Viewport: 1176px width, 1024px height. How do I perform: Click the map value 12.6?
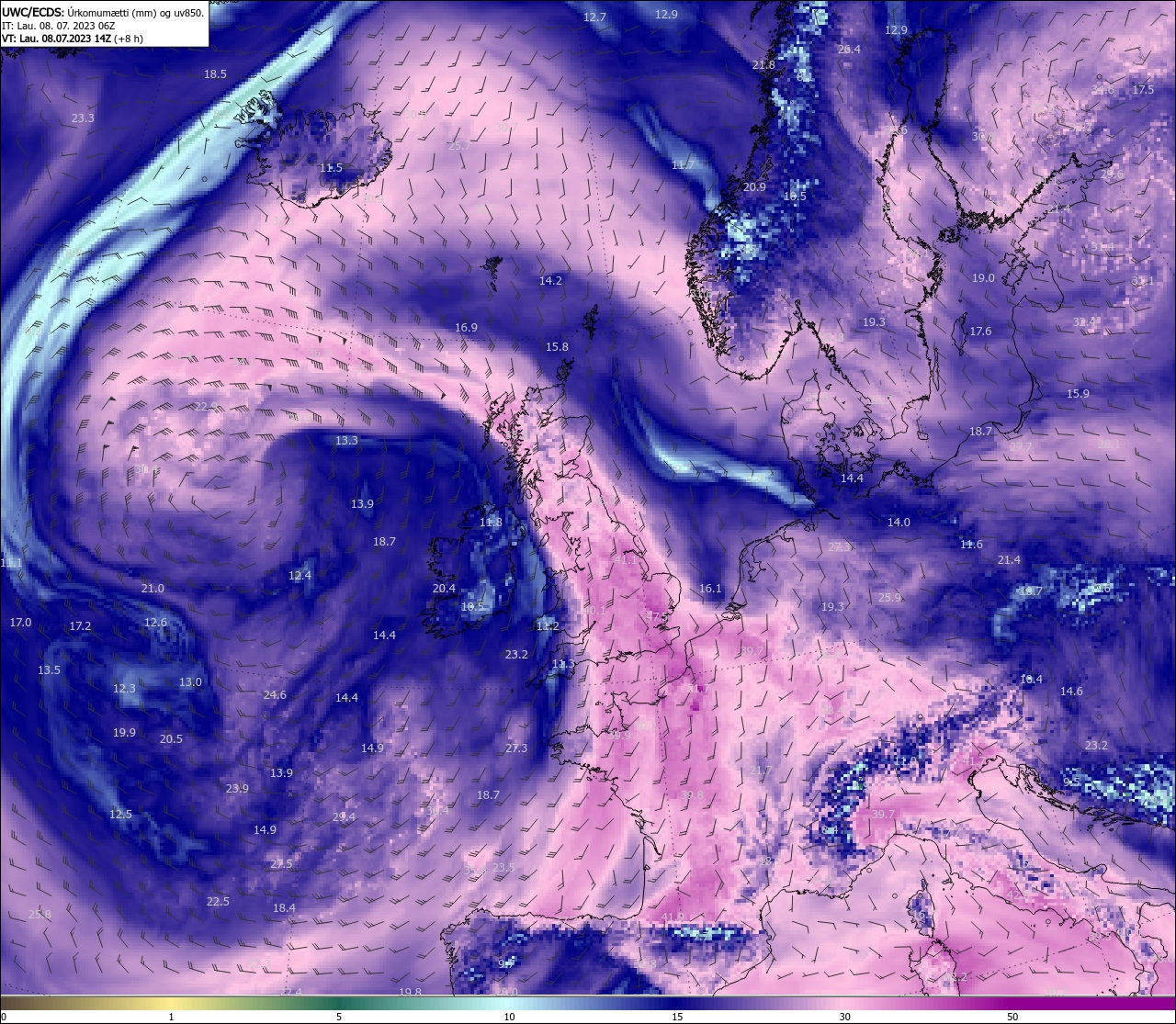point(155,623)
